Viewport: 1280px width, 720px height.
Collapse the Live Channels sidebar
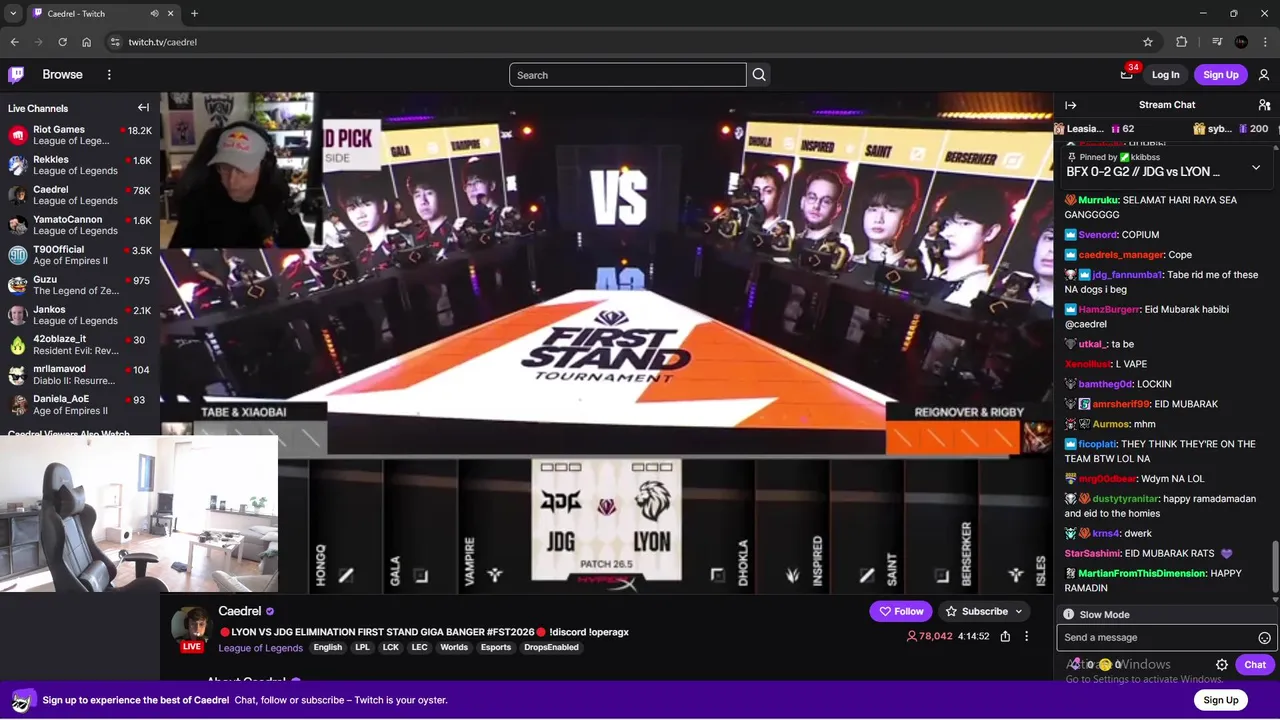[x=143, y=108]
